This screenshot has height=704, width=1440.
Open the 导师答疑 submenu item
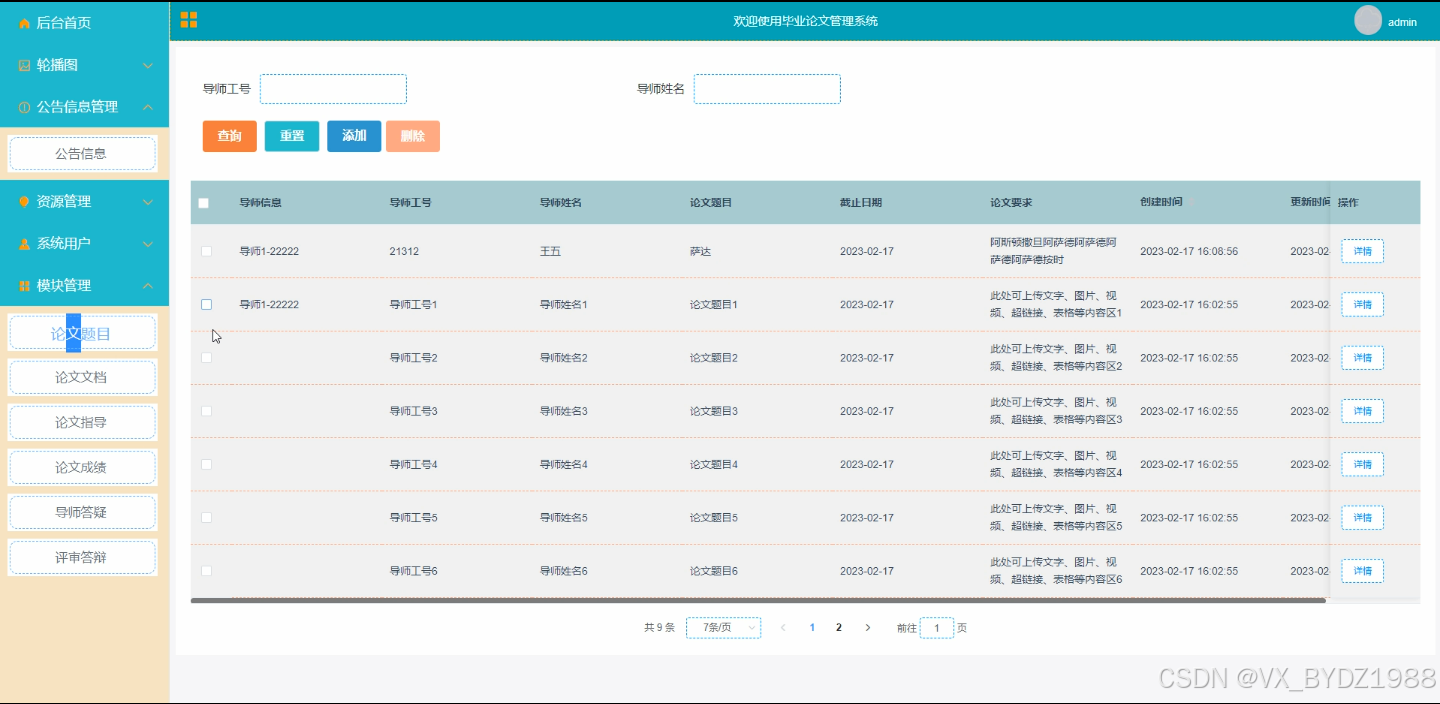82,512
